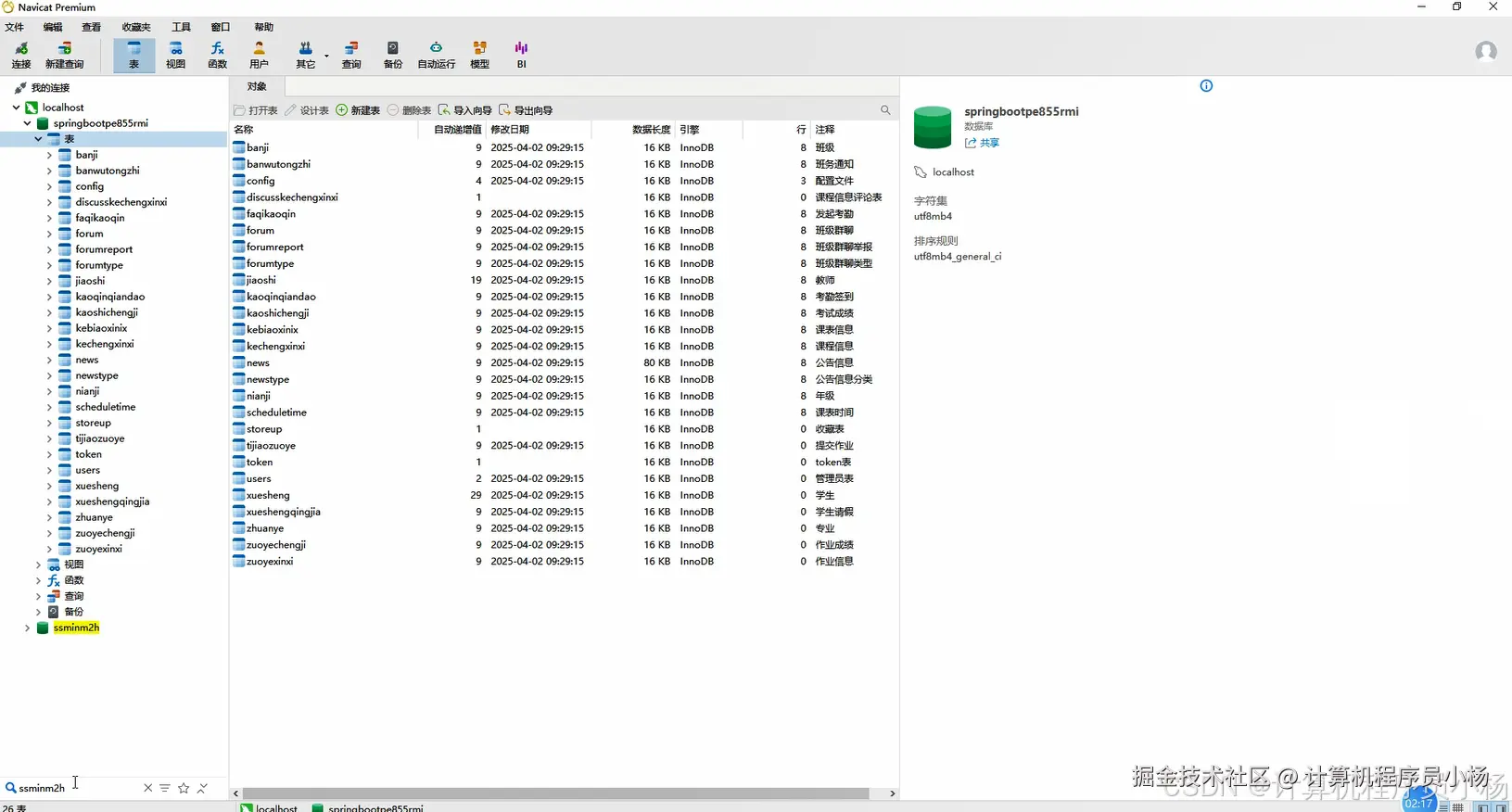Image resolution: width=1512 pixels, height=812 pixels.
Task: Click the search magnifier in the objects toolbar
Action: click(x=885, y=110)
